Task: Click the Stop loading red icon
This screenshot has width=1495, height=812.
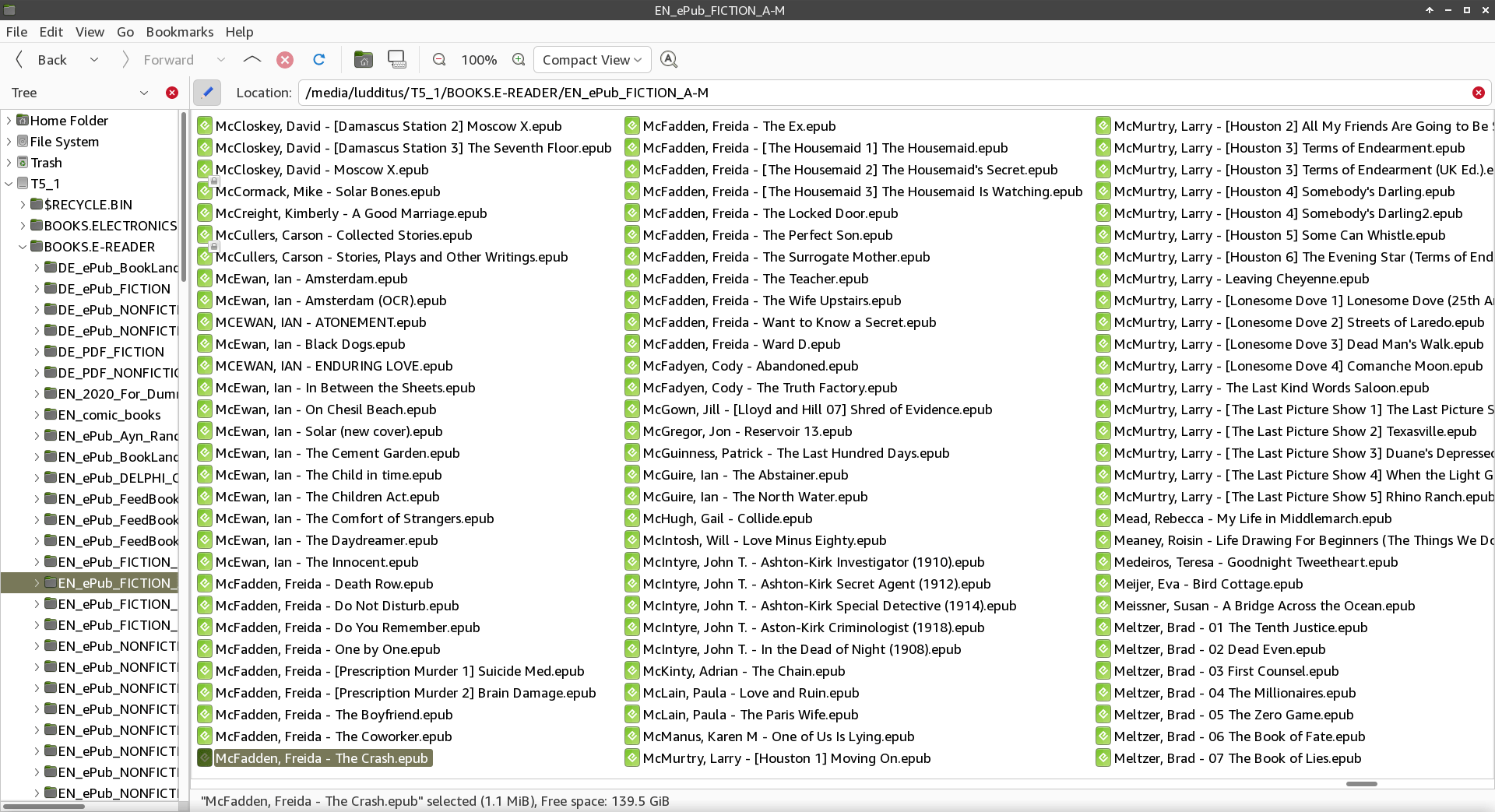Action: click(285, 60)
